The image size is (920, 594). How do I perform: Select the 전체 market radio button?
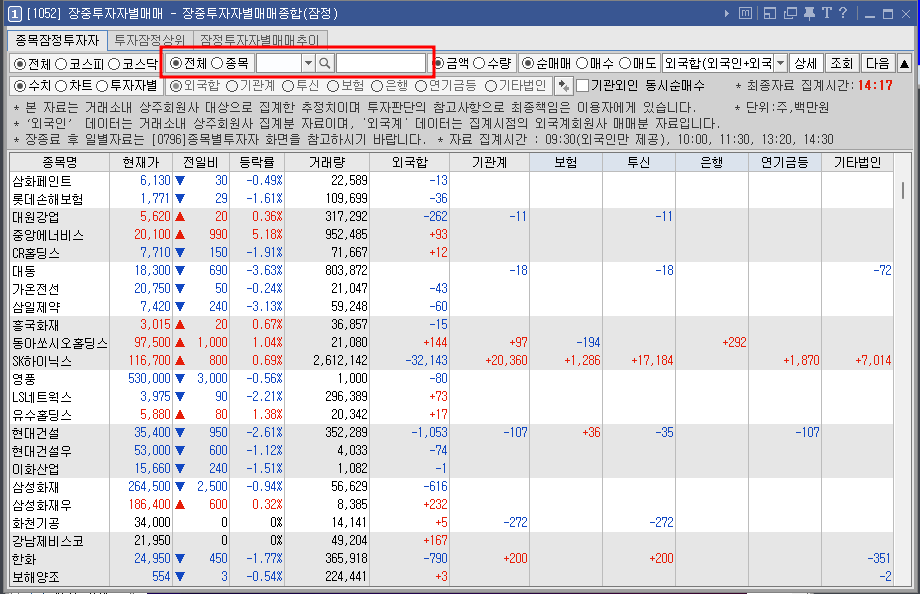(x=20, y=63)
